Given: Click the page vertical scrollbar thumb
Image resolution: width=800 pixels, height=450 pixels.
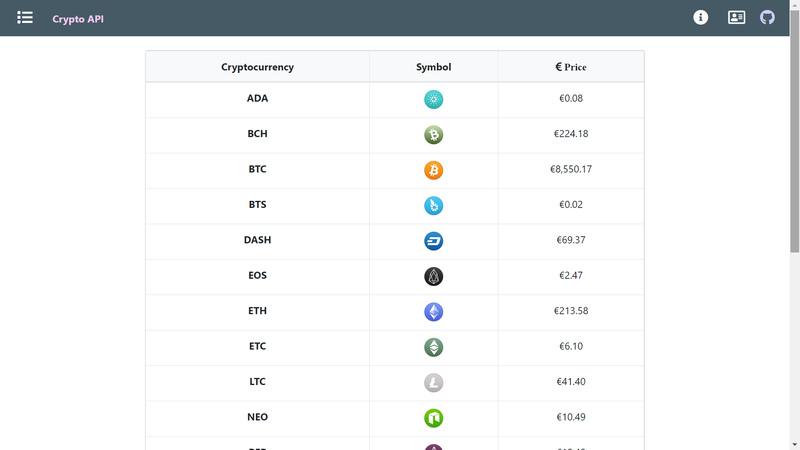Looking at the screenshot, I should [x=794, y=130].
